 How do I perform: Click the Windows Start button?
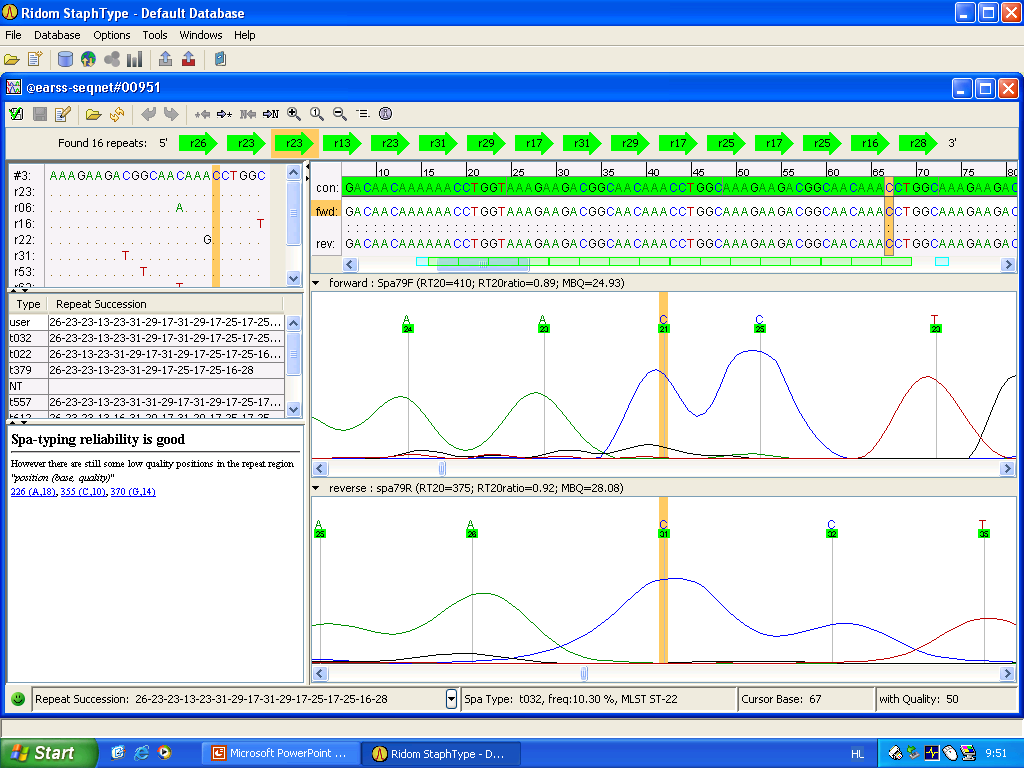tap(48, 753)
